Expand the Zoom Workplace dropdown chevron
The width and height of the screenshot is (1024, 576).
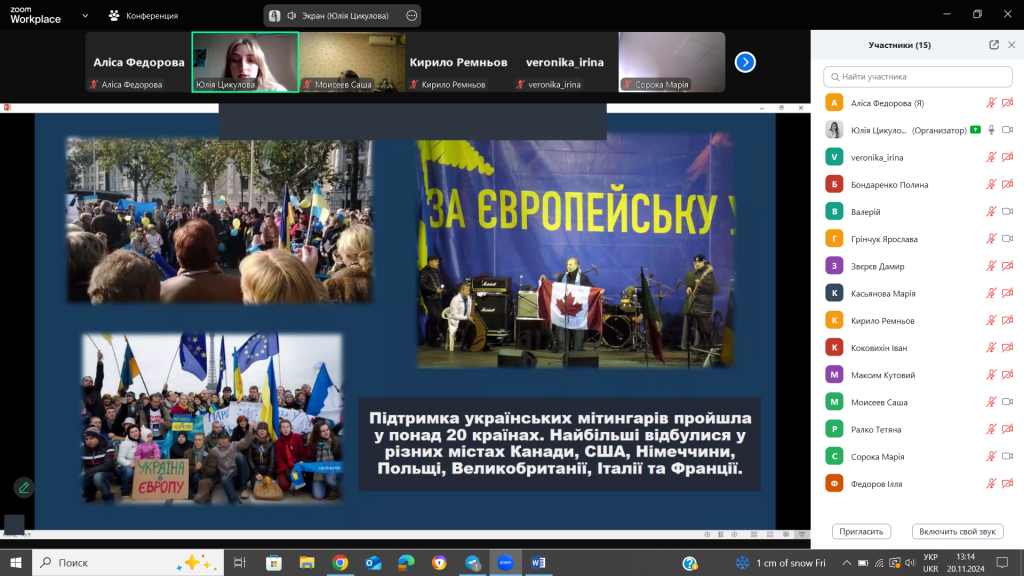click(x=84, y=16)
